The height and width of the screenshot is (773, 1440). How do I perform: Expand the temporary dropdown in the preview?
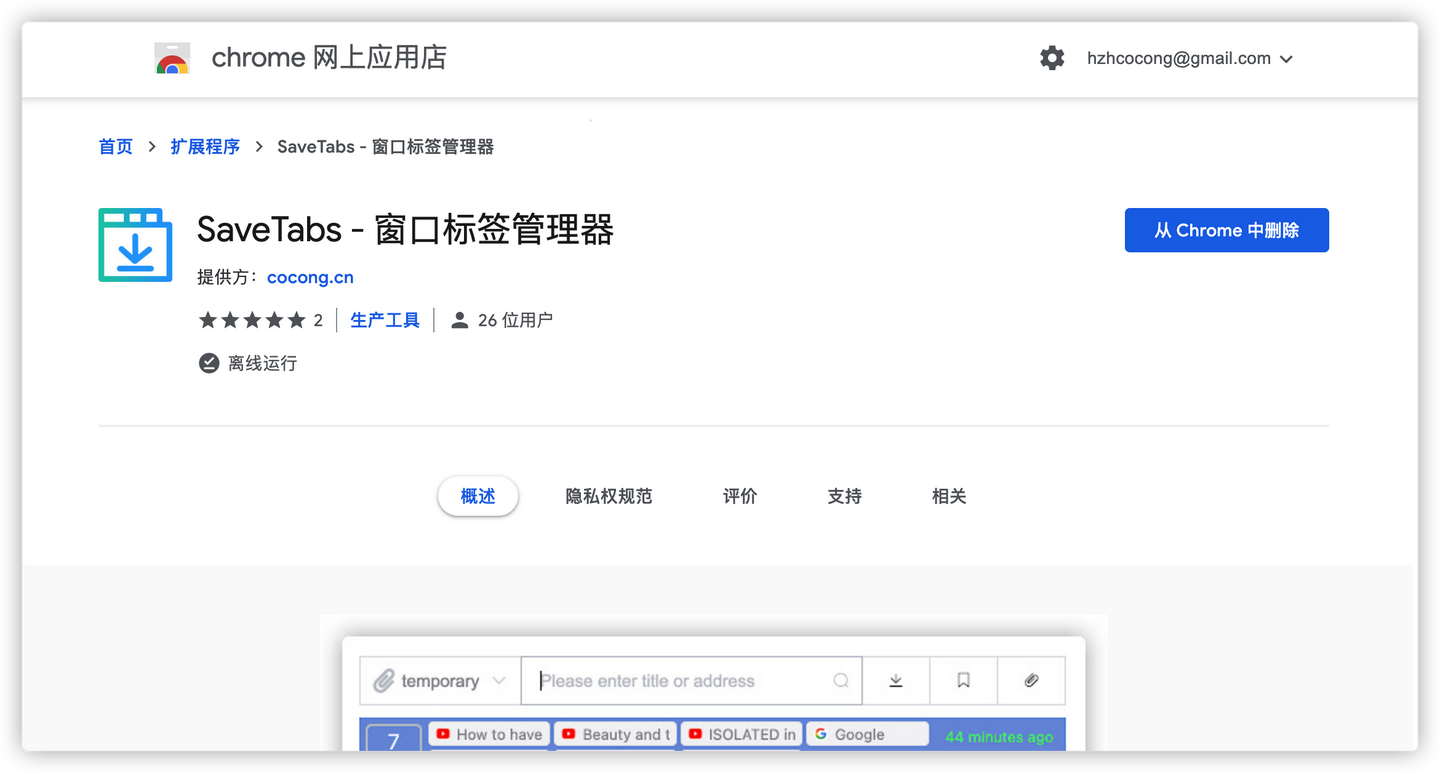point(500,680)
